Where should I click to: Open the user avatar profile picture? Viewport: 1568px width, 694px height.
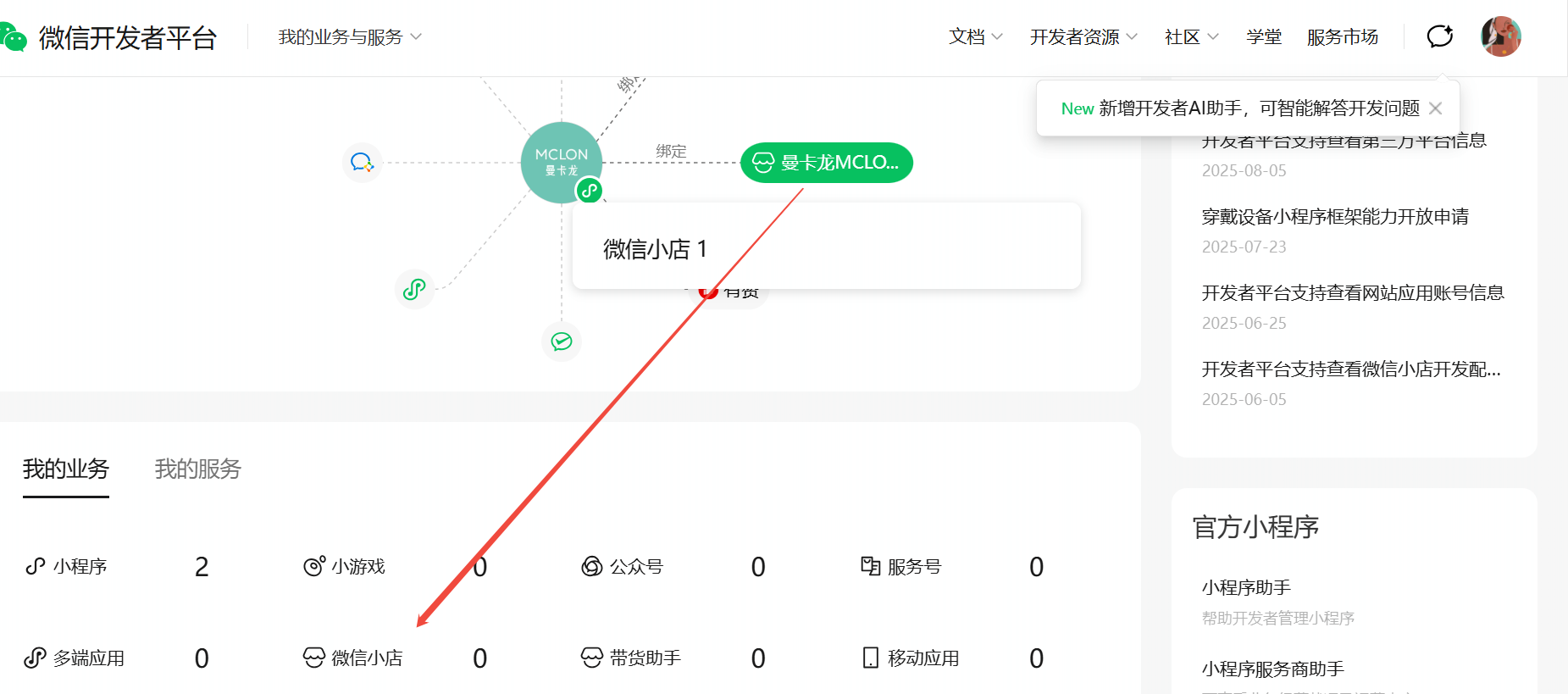pos(1501,36)
